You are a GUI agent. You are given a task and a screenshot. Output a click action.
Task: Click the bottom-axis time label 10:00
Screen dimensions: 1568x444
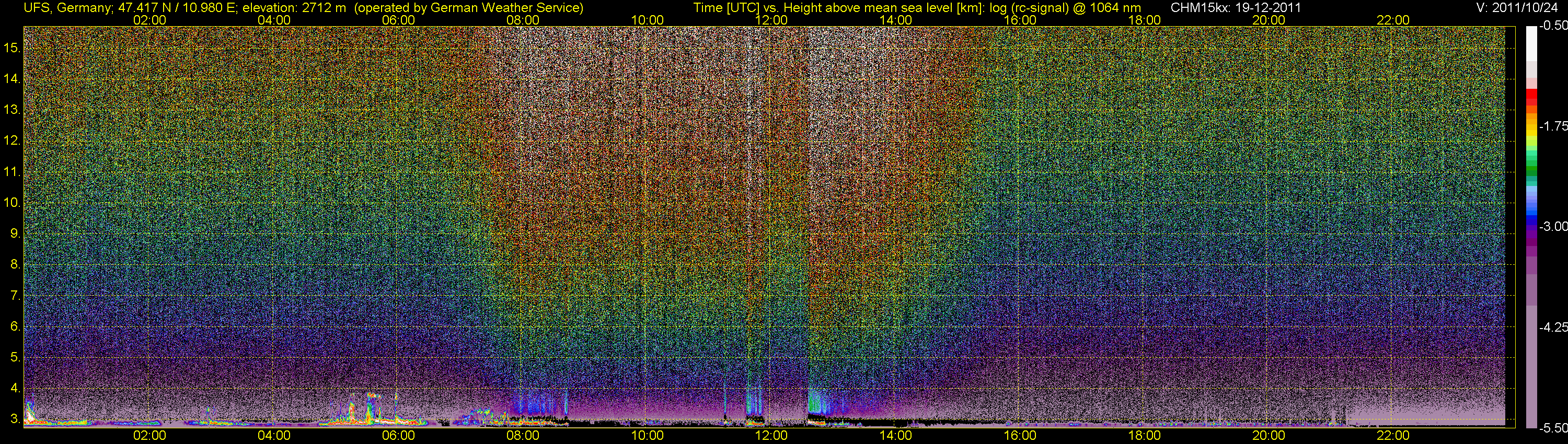click(647, 436)
